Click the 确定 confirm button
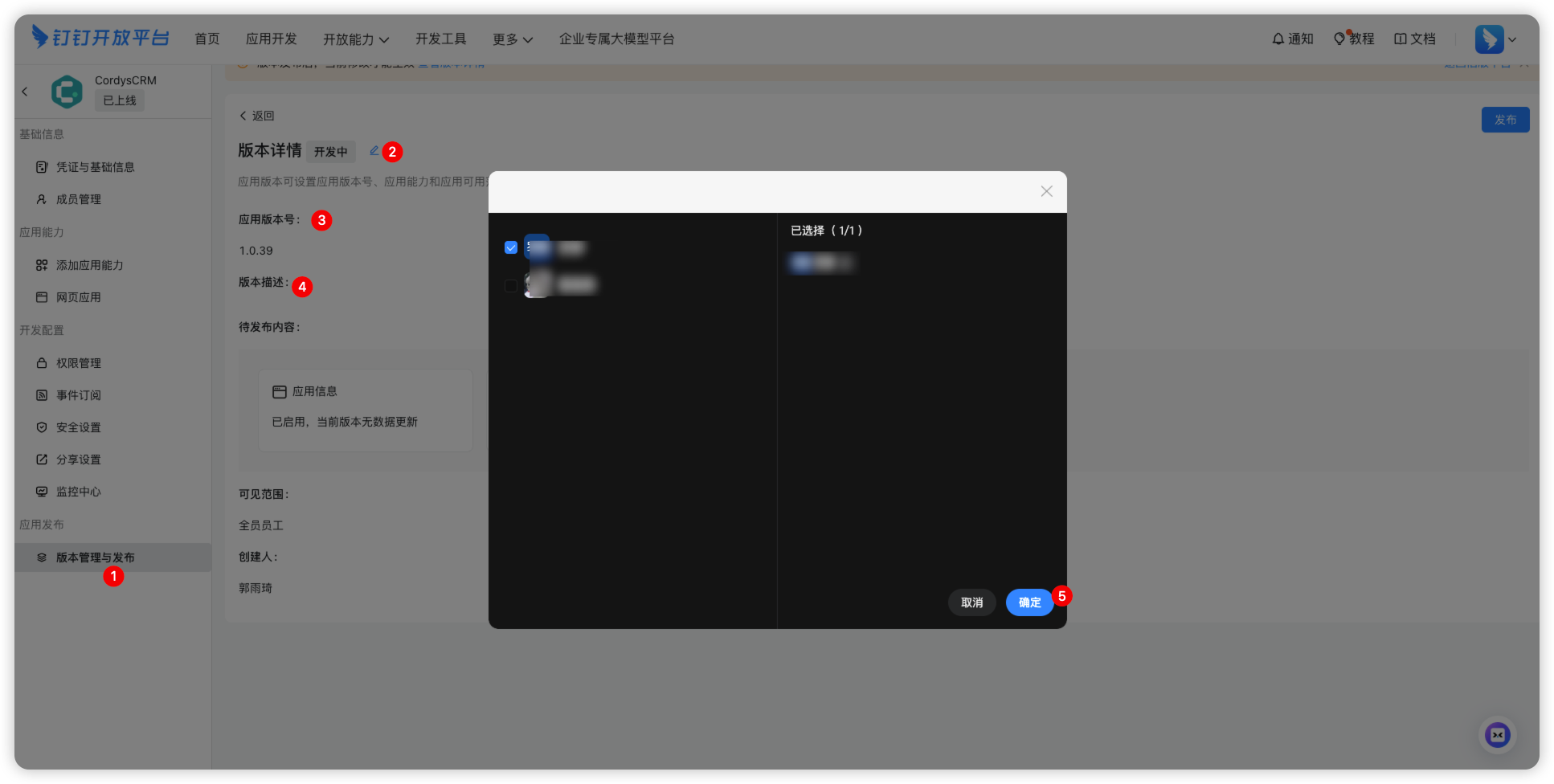Image resolution: width=1554 pixels, height=784 pixels. 1029,602
